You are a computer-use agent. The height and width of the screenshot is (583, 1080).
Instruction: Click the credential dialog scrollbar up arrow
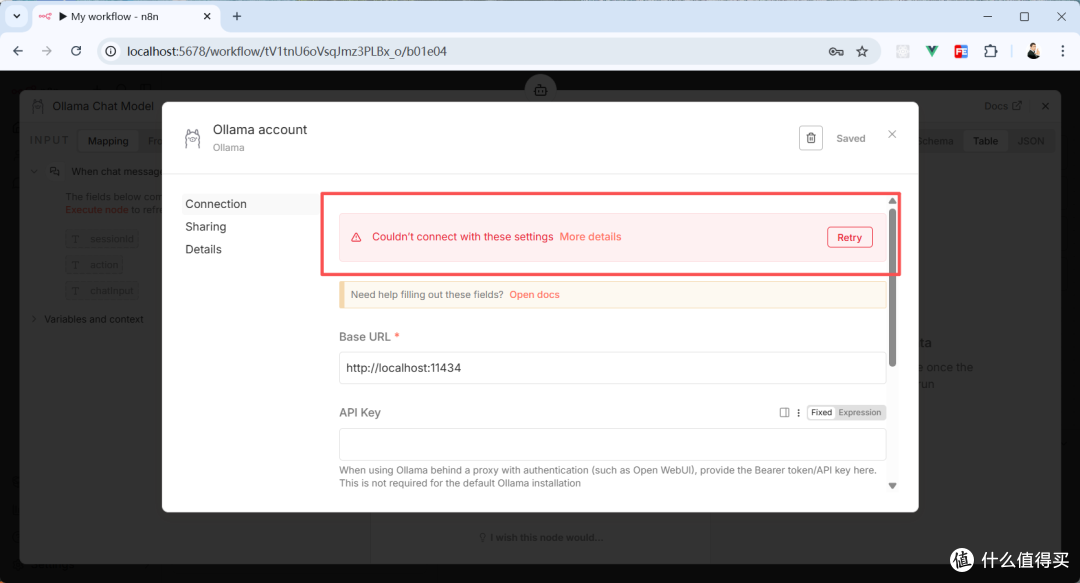pos(893,201)
